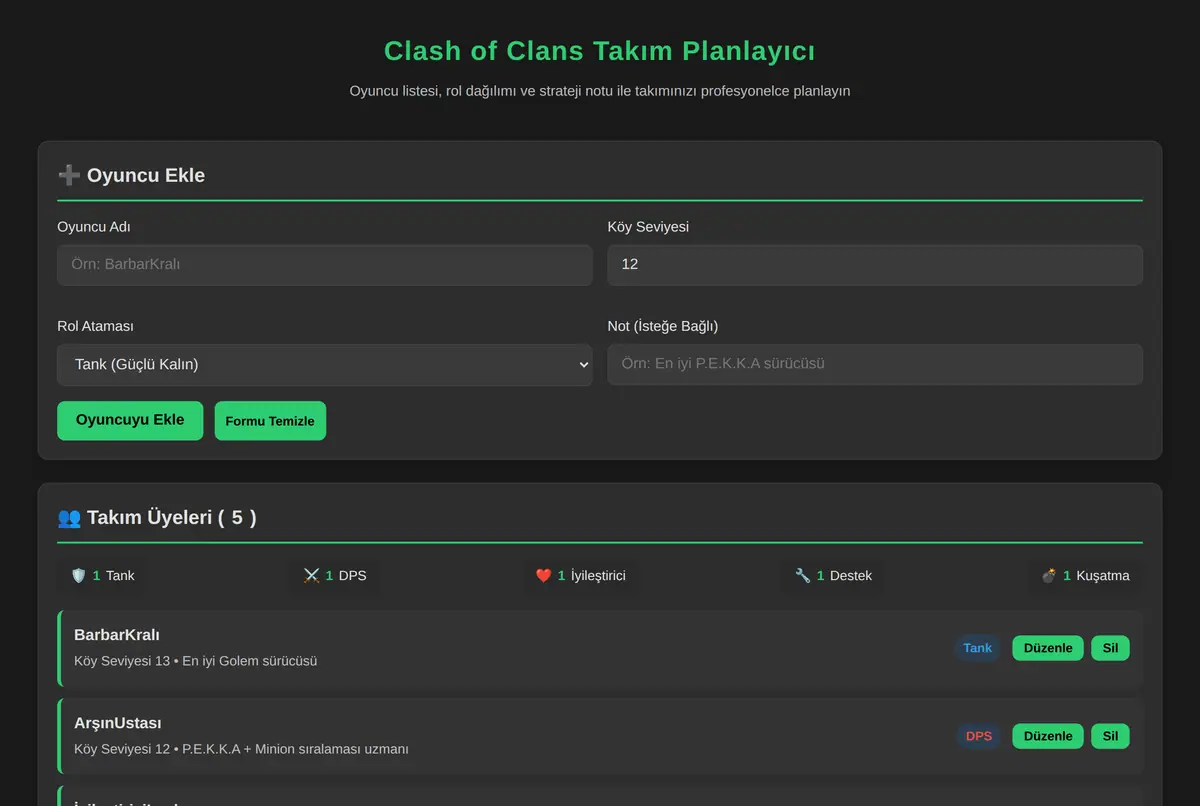Click the text 'P.E.K.K.A + Minion sıralaması uzmanı'
Viewport: 1200px width, 806px height.
pyautogui.click(x=296, y=749)
